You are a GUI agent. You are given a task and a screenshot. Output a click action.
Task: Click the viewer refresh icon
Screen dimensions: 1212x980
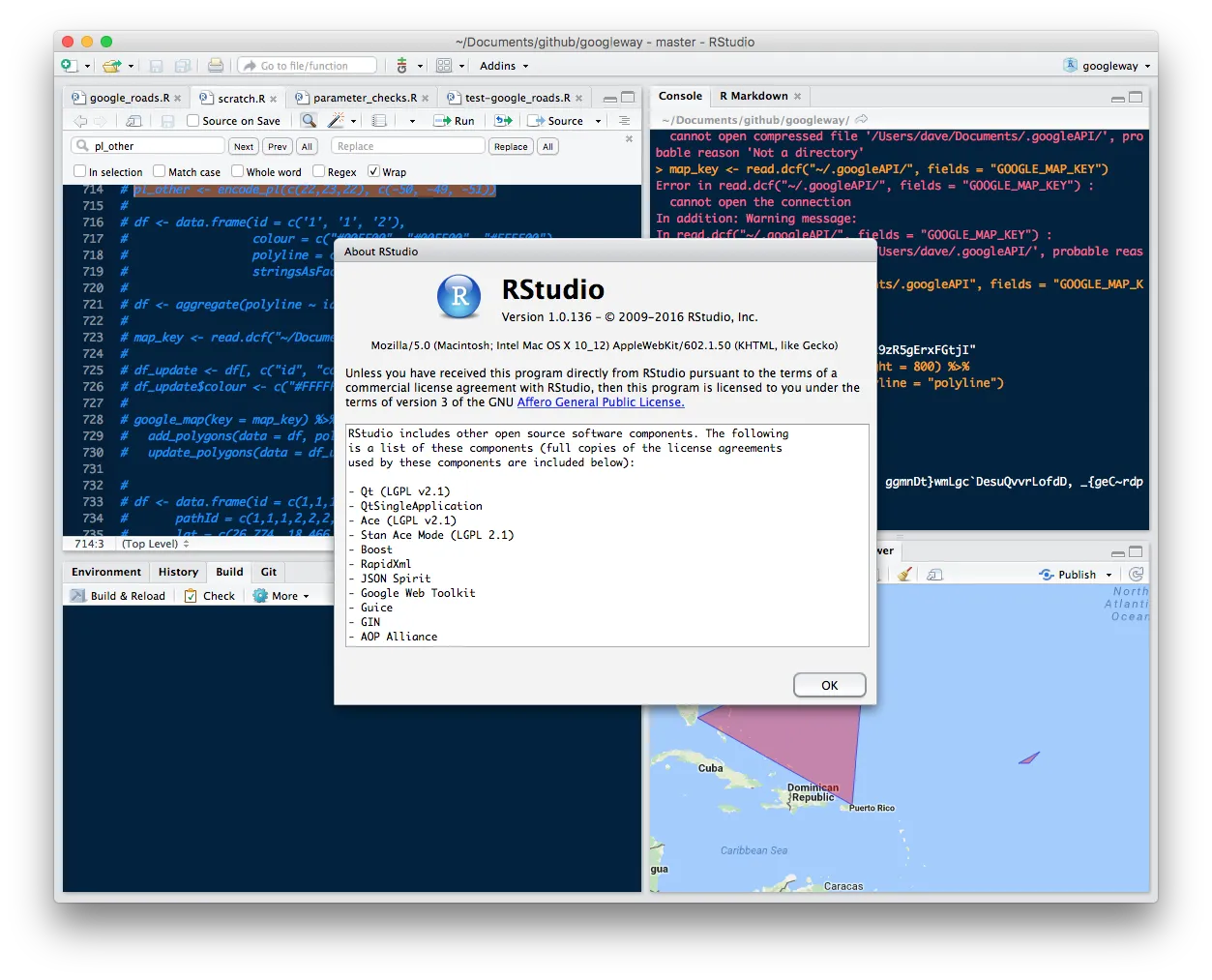1137,574
